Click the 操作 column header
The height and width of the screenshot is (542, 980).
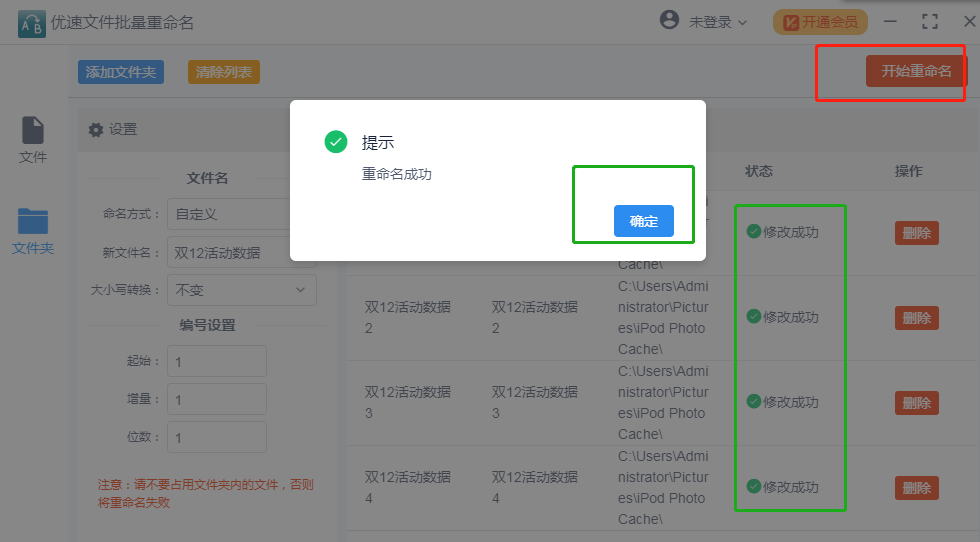[909, 171]
